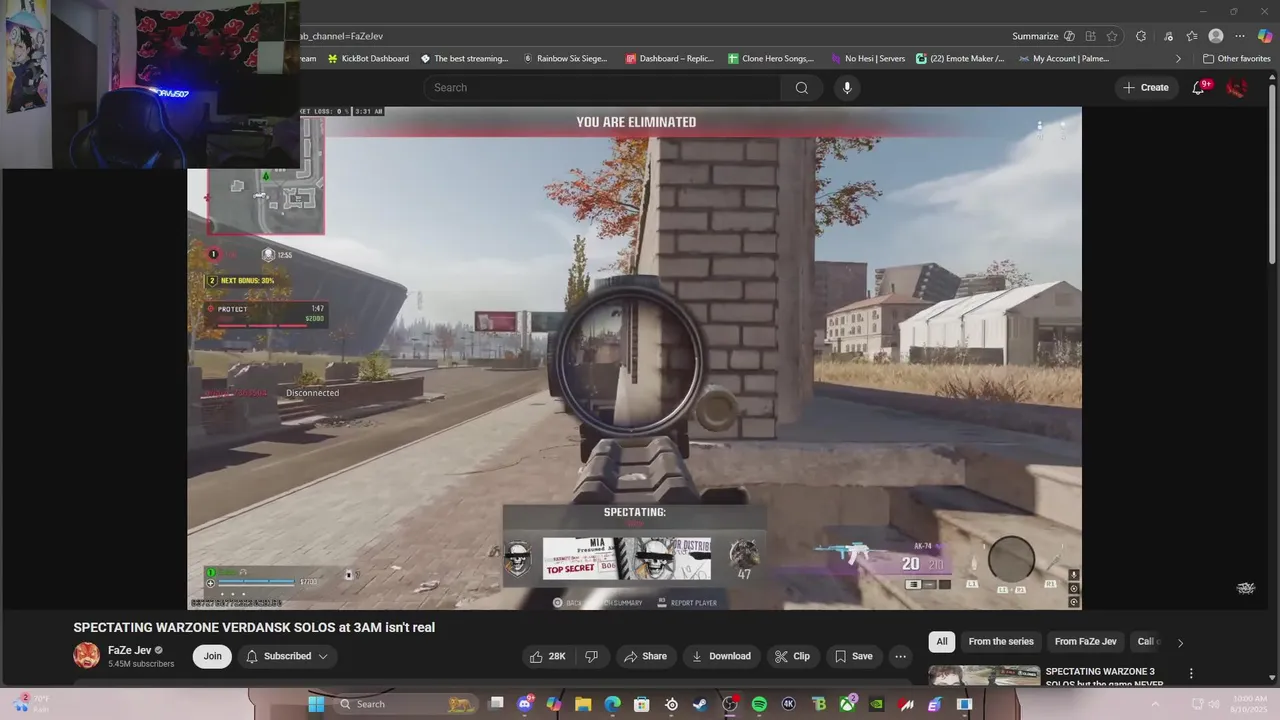Open YouTube notifications bell
The image size is (1280, 720).
[x=1198, y=88]
